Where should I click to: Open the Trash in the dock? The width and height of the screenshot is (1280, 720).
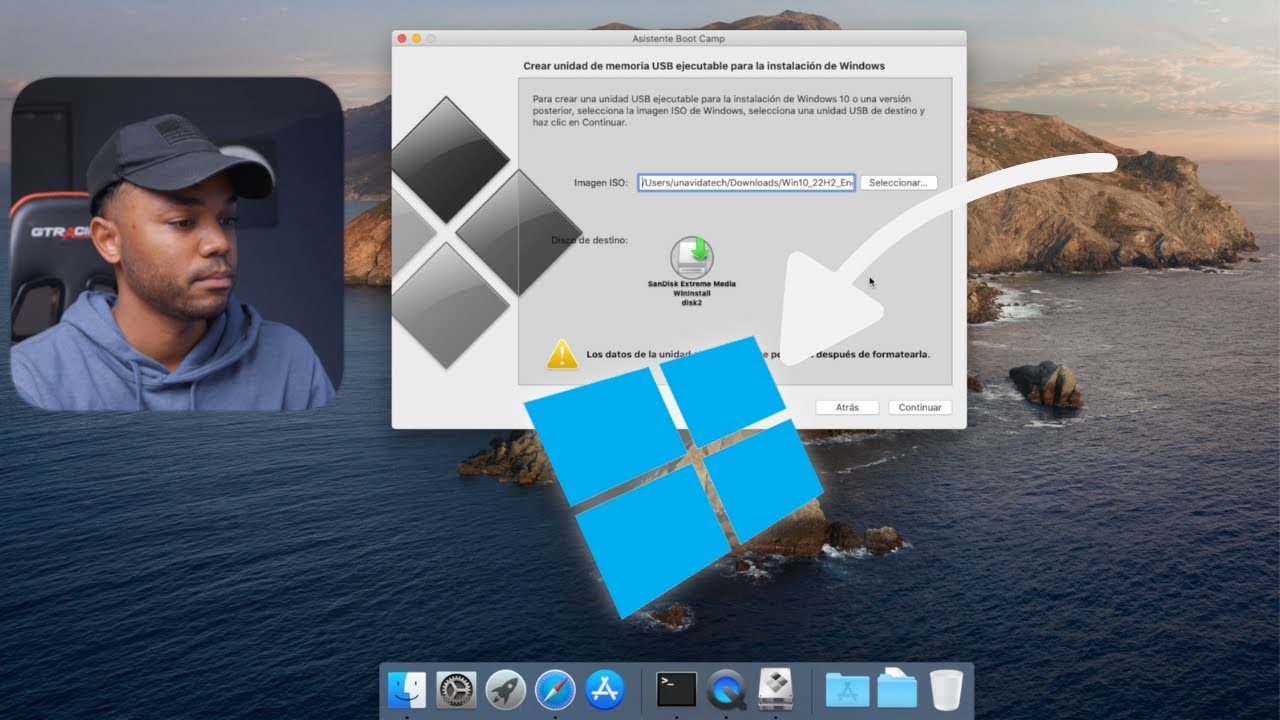tap(946, 690)
